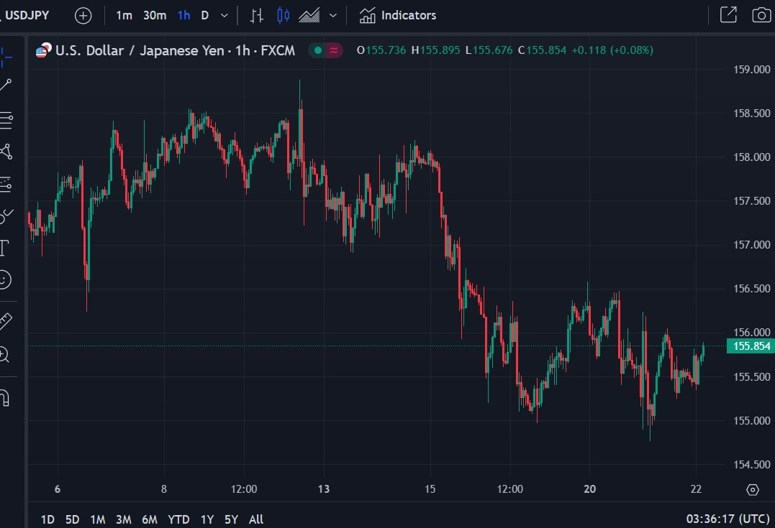Set range to All

pyautogui.click(x=256, y=520)
